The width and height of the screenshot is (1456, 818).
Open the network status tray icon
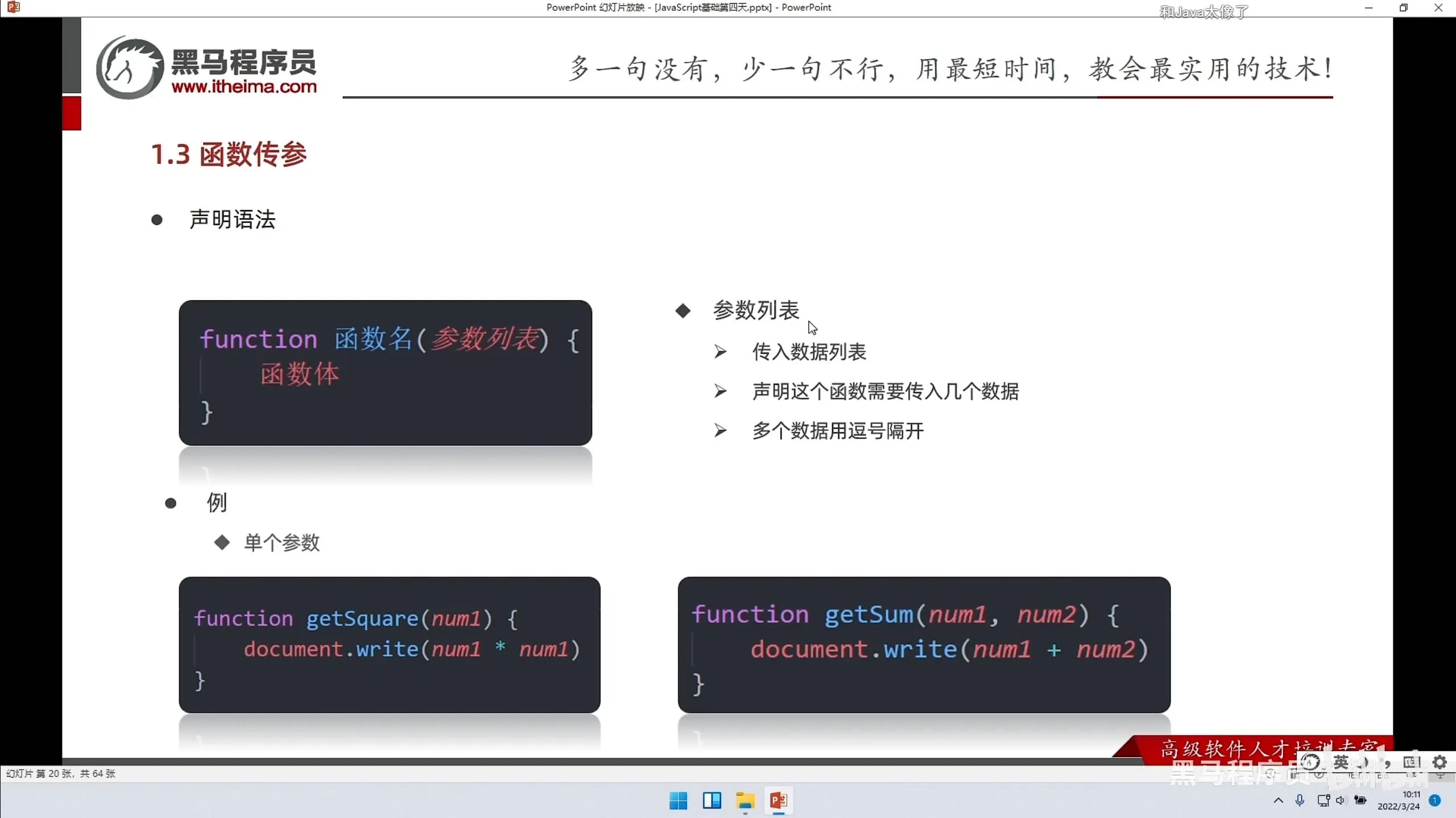click(1323, 800)
